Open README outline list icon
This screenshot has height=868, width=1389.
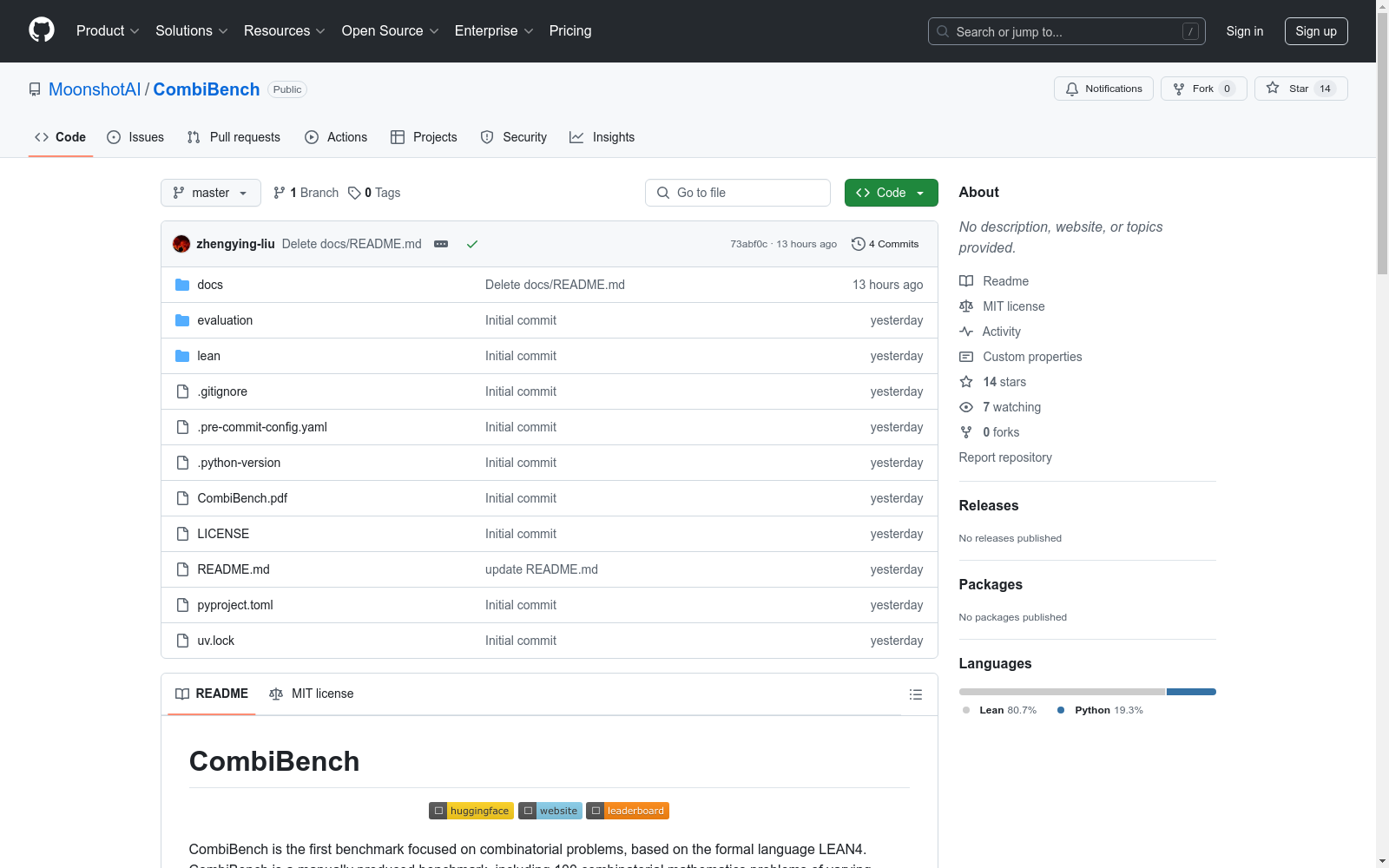(x=915, y=694)
